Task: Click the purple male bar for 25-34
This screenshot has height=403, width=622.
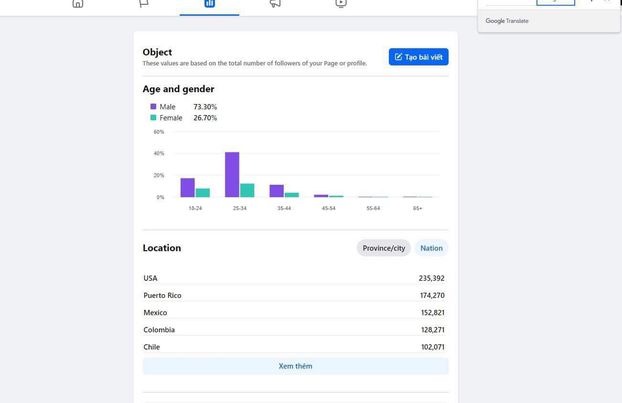Action: 232,175
